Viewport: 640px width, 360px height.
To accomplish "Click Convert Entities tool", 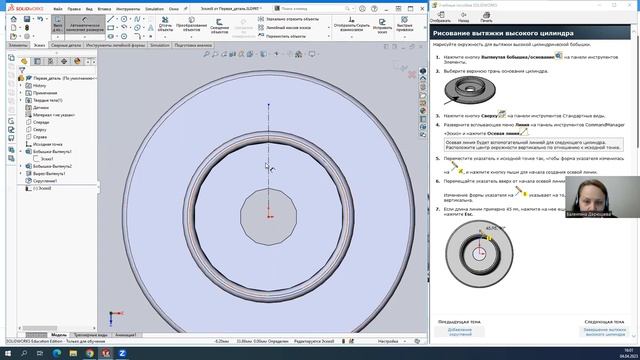I will pos(191,24).
